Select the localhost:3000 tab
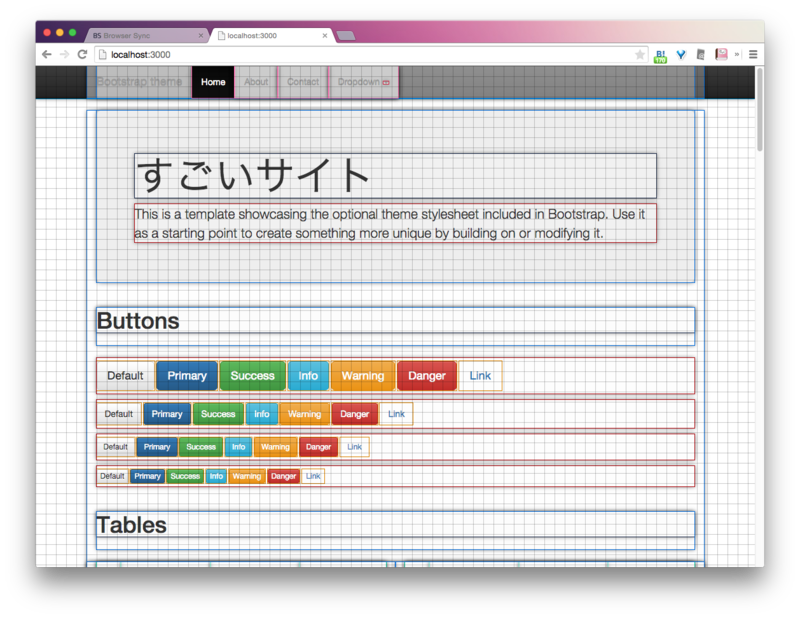Screen dimensions: 800x618 (272, 35)
